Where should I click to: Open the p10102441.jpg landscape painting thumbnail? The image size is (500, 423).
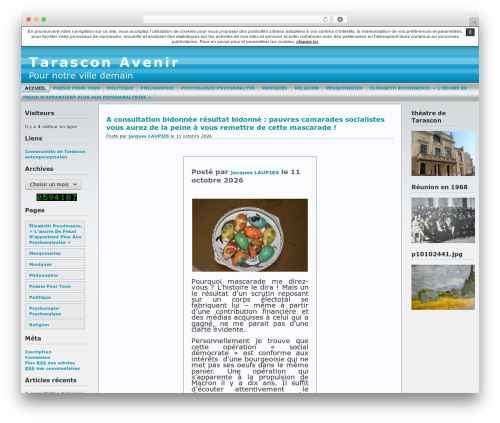pyautogui.click(x=443, y=287)
